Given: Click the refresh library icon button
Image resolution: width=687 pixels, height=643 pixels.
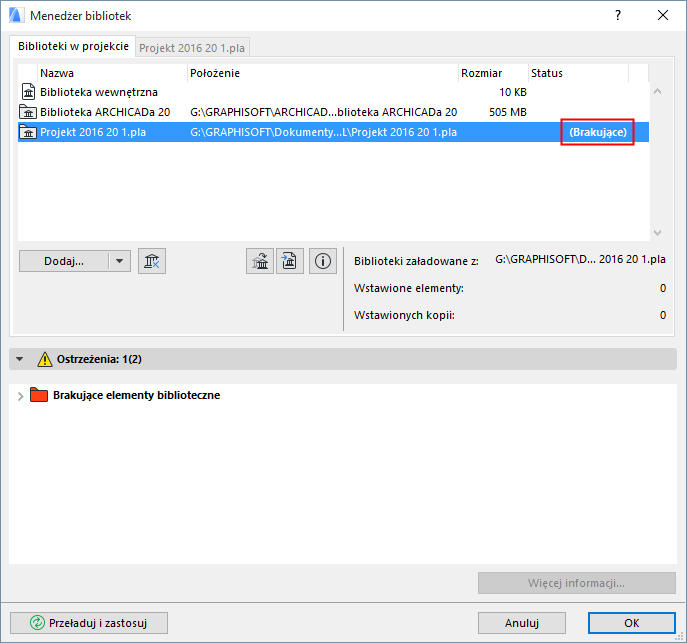Looking at the screenshot, I should point(260,261).
